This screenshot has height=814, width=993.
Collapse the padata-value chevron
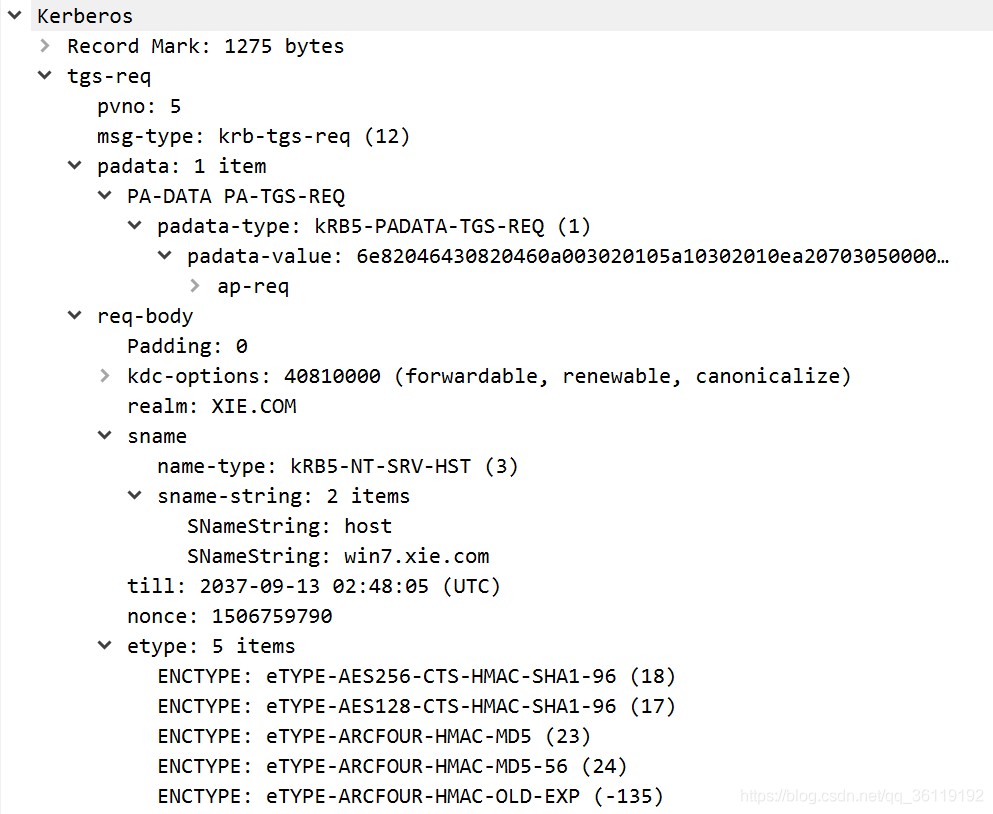pyautogui.click(x=165, y=255)
